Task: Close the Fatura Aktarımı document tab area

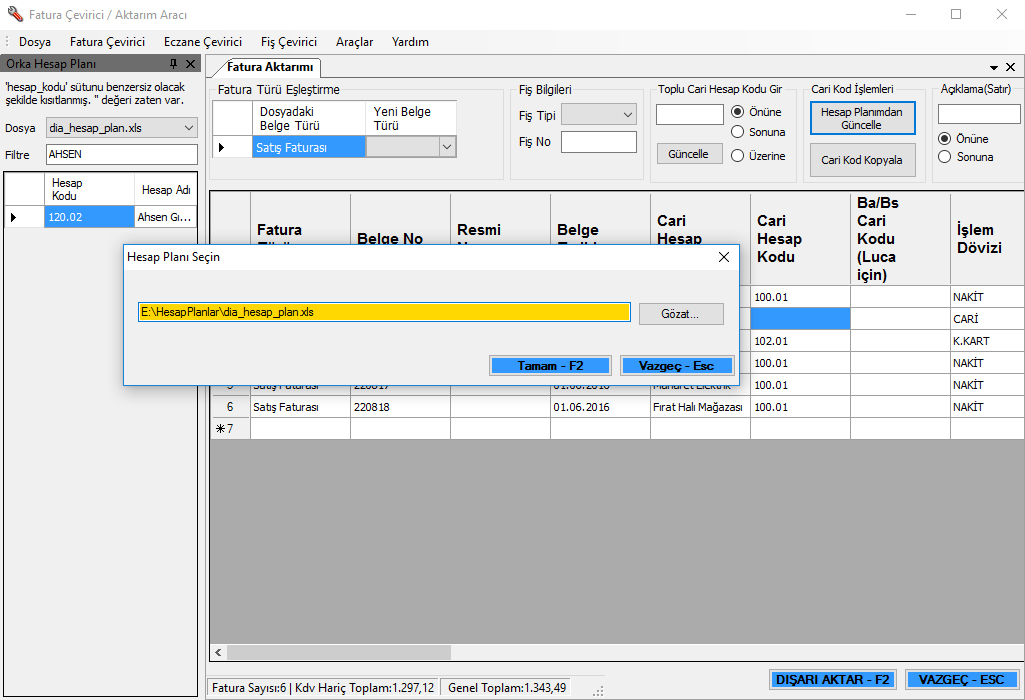Action: pos(1011,67)
